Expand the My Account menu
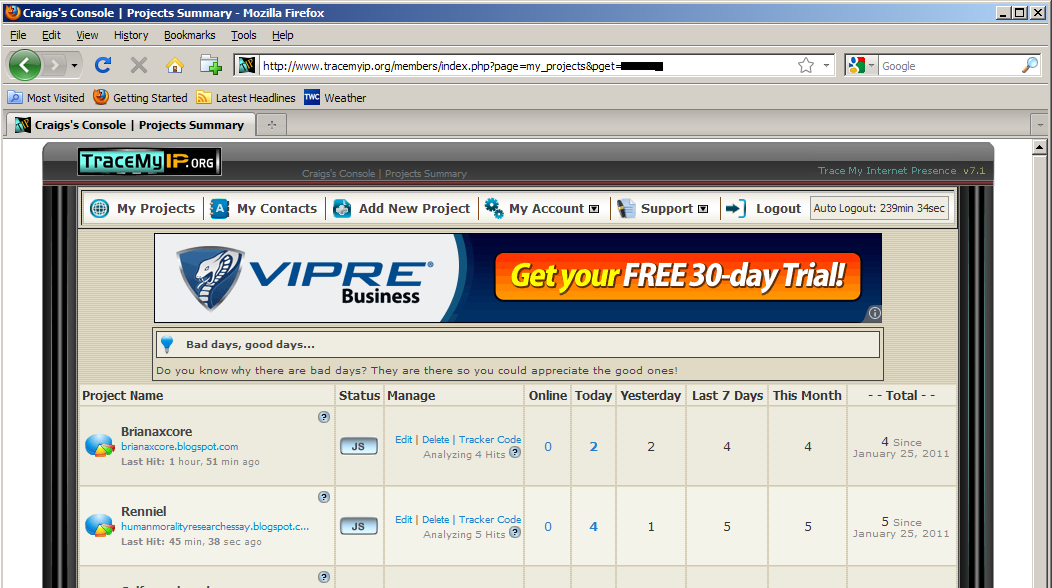The height and width of the screenshot is (588, 1052). pos(541,208)
